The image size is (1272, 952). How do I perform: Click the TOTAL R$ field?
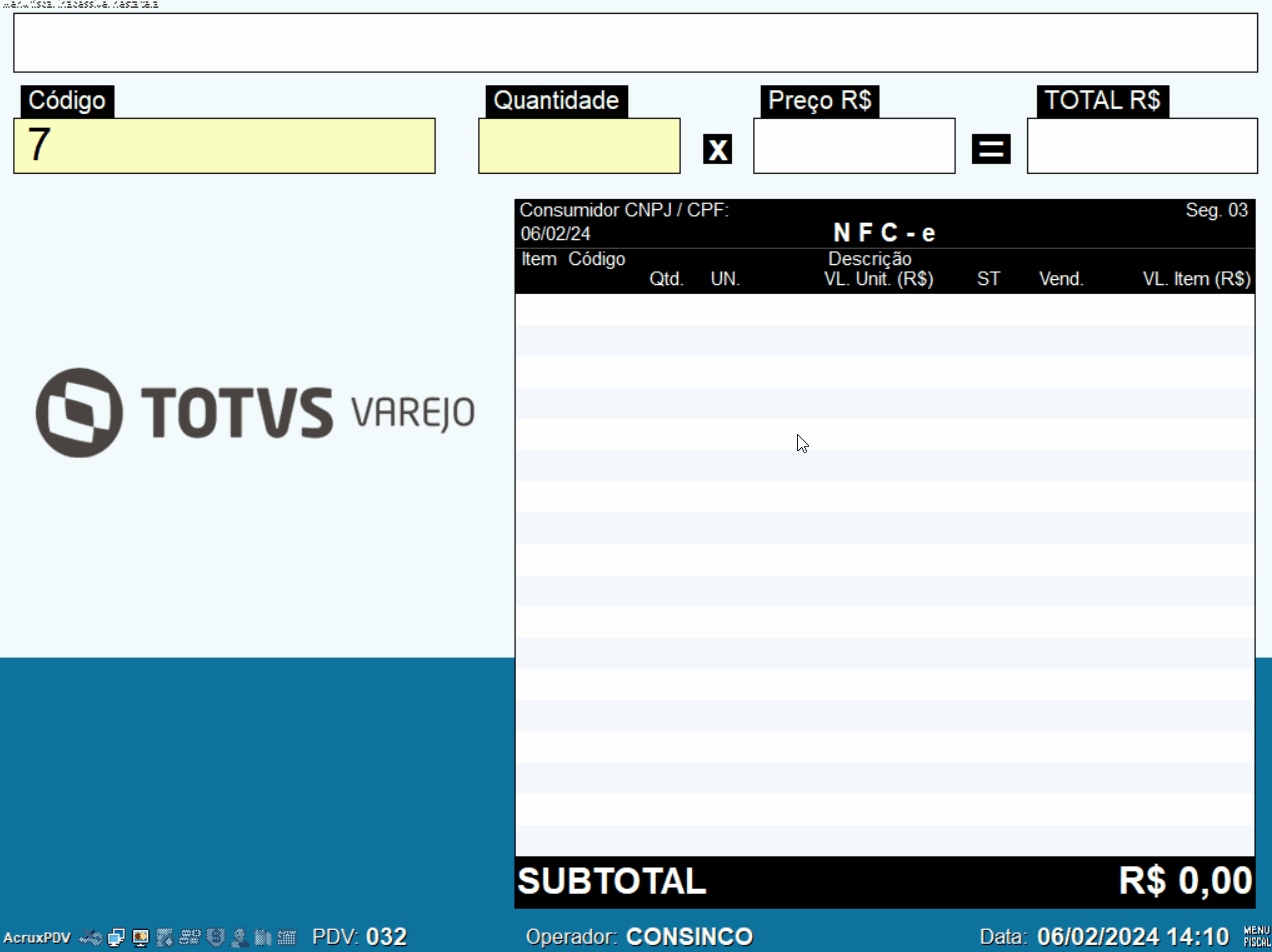(x=1142, y=146)
